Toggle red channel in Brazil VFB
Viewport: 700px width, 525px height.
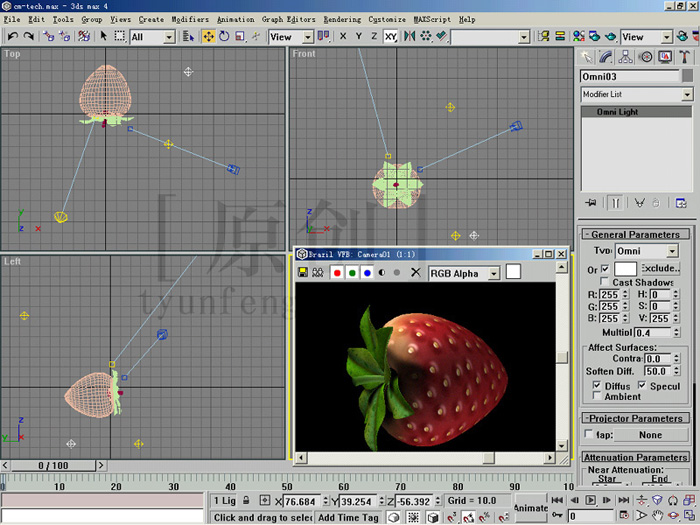337,273
